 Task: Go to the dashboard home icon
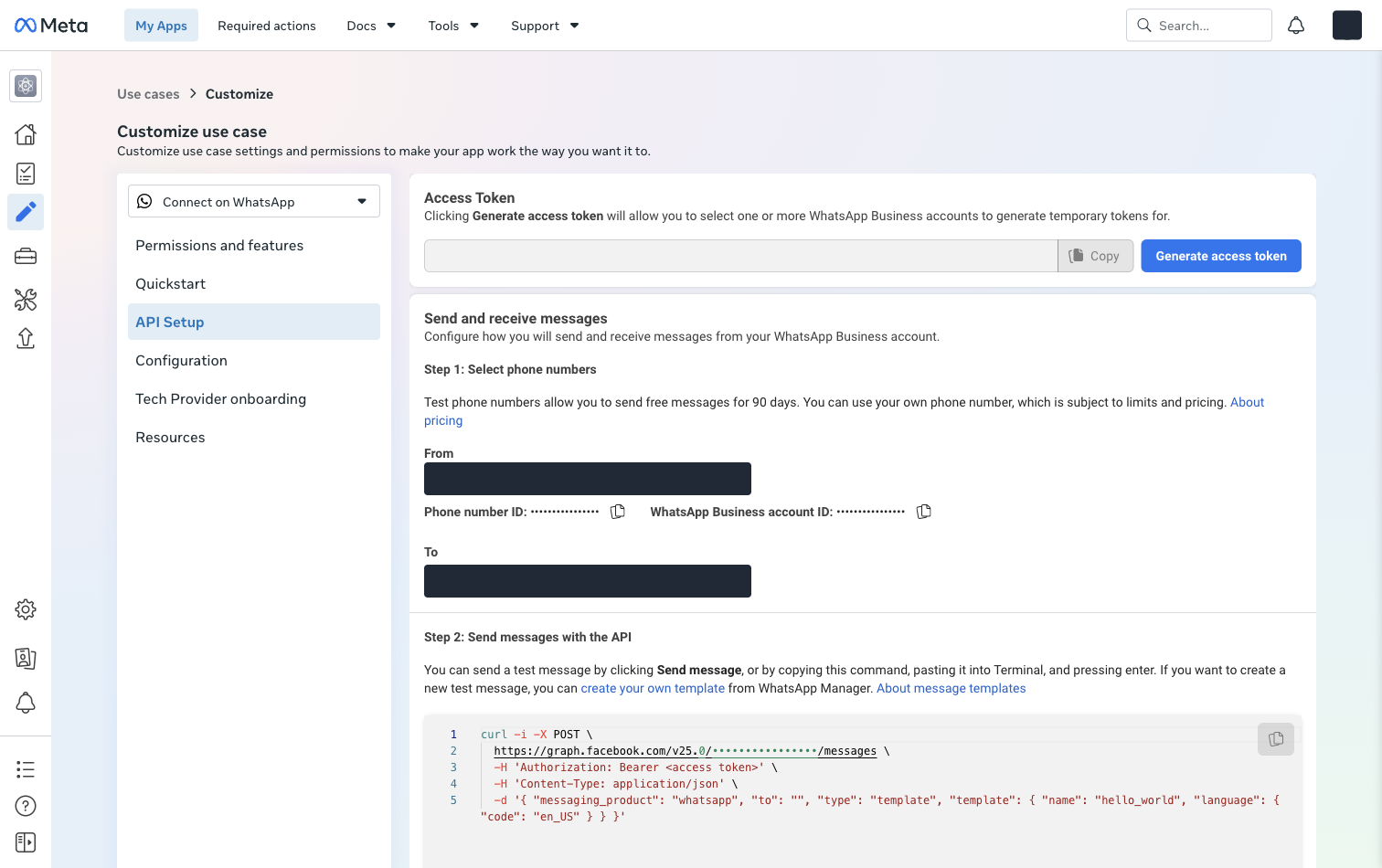tap(26, 134)
